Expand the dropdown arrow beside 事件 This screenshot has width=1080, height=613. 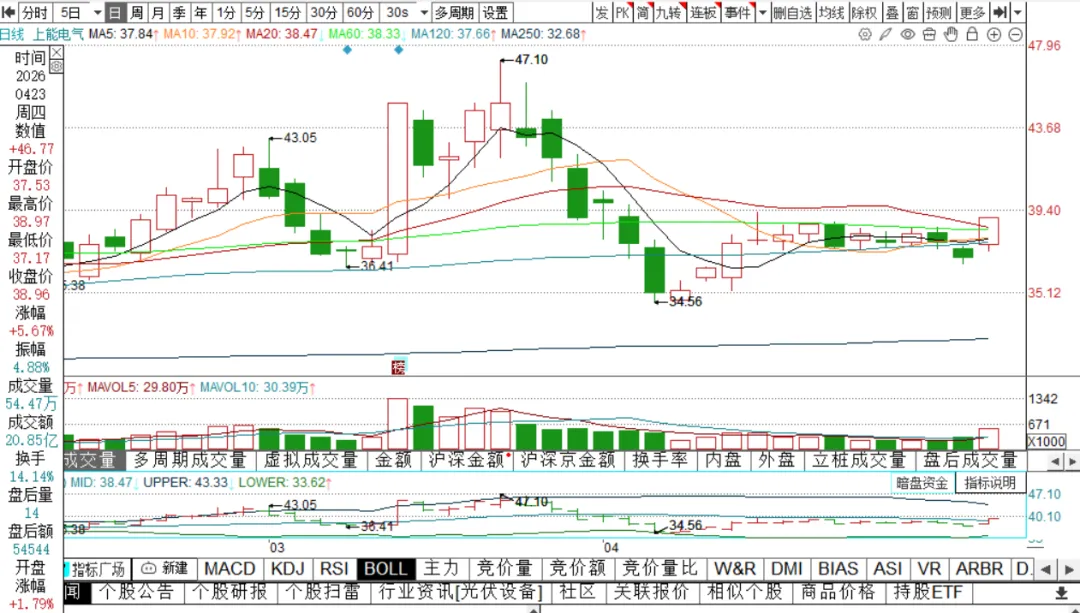point(762,12)
